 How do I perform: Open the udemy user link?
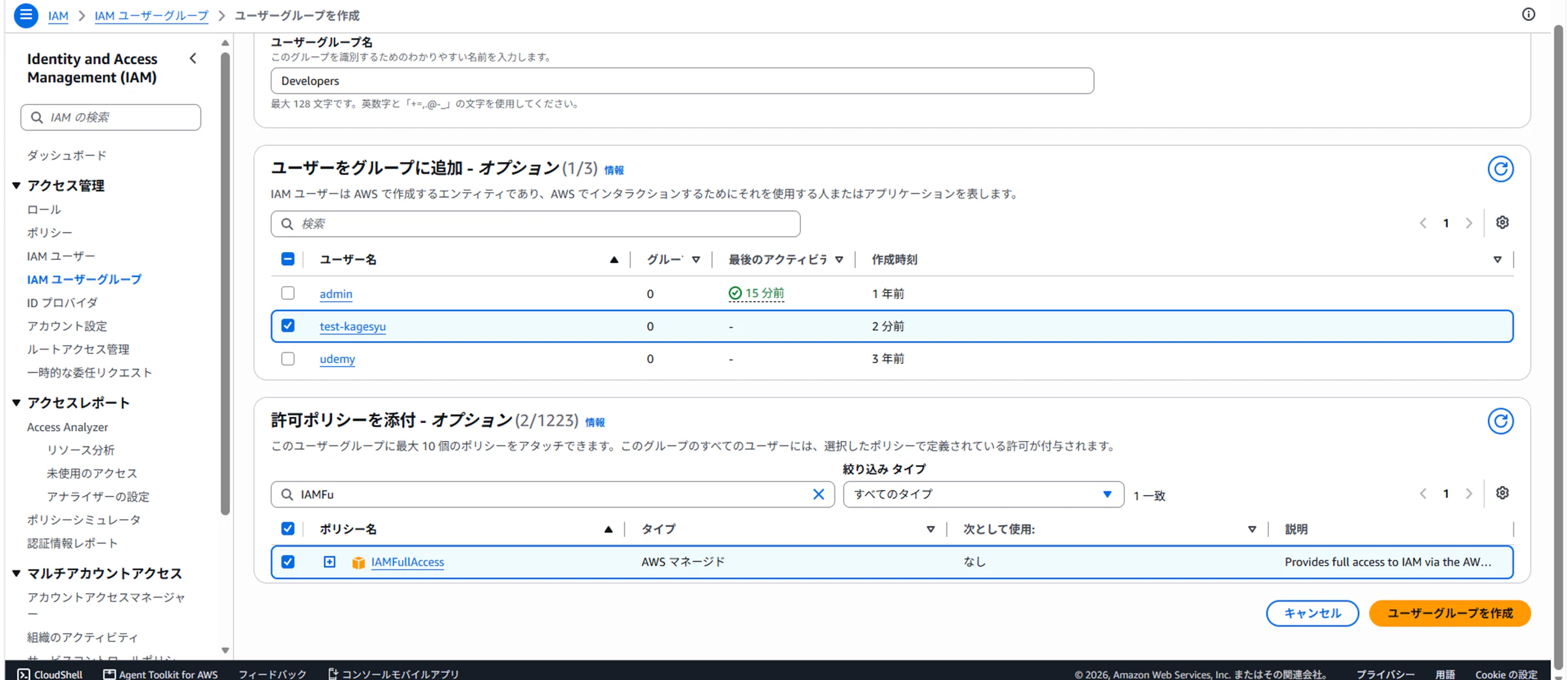[x=337, y=359]
